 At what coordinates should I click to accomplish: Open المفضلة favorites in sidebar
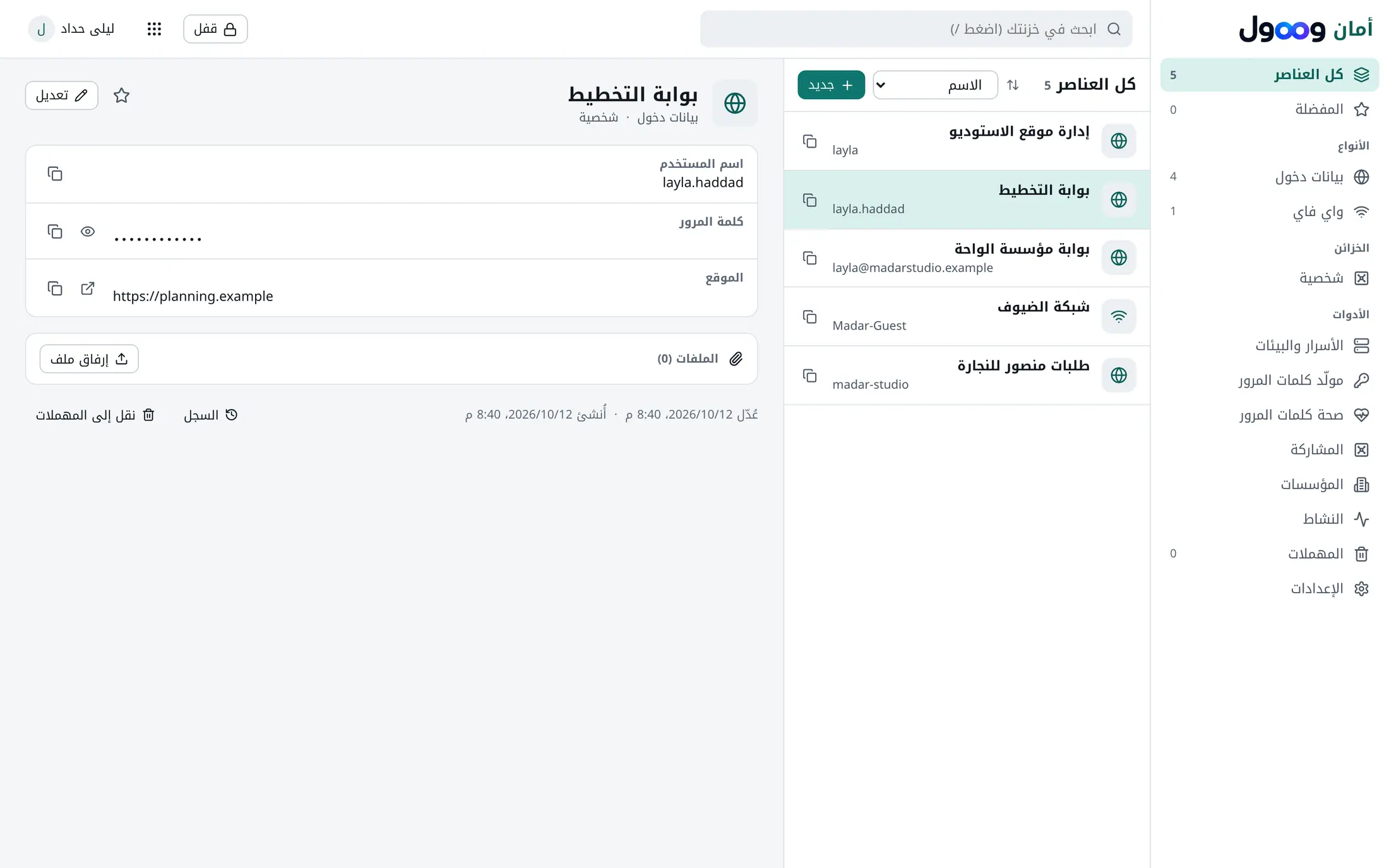(x=1269, y=109)
